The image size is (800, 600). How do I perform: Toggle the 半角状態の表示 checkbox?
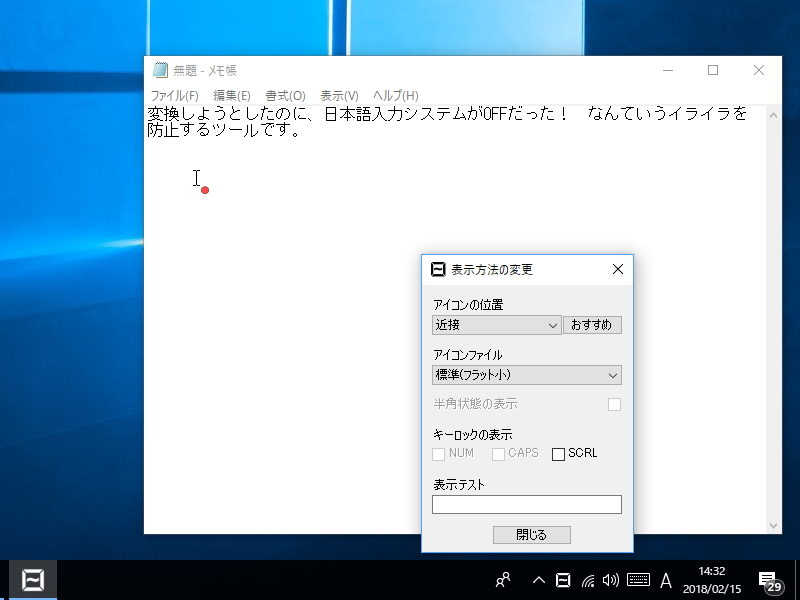pyautogui.click(x=614, y=404)
